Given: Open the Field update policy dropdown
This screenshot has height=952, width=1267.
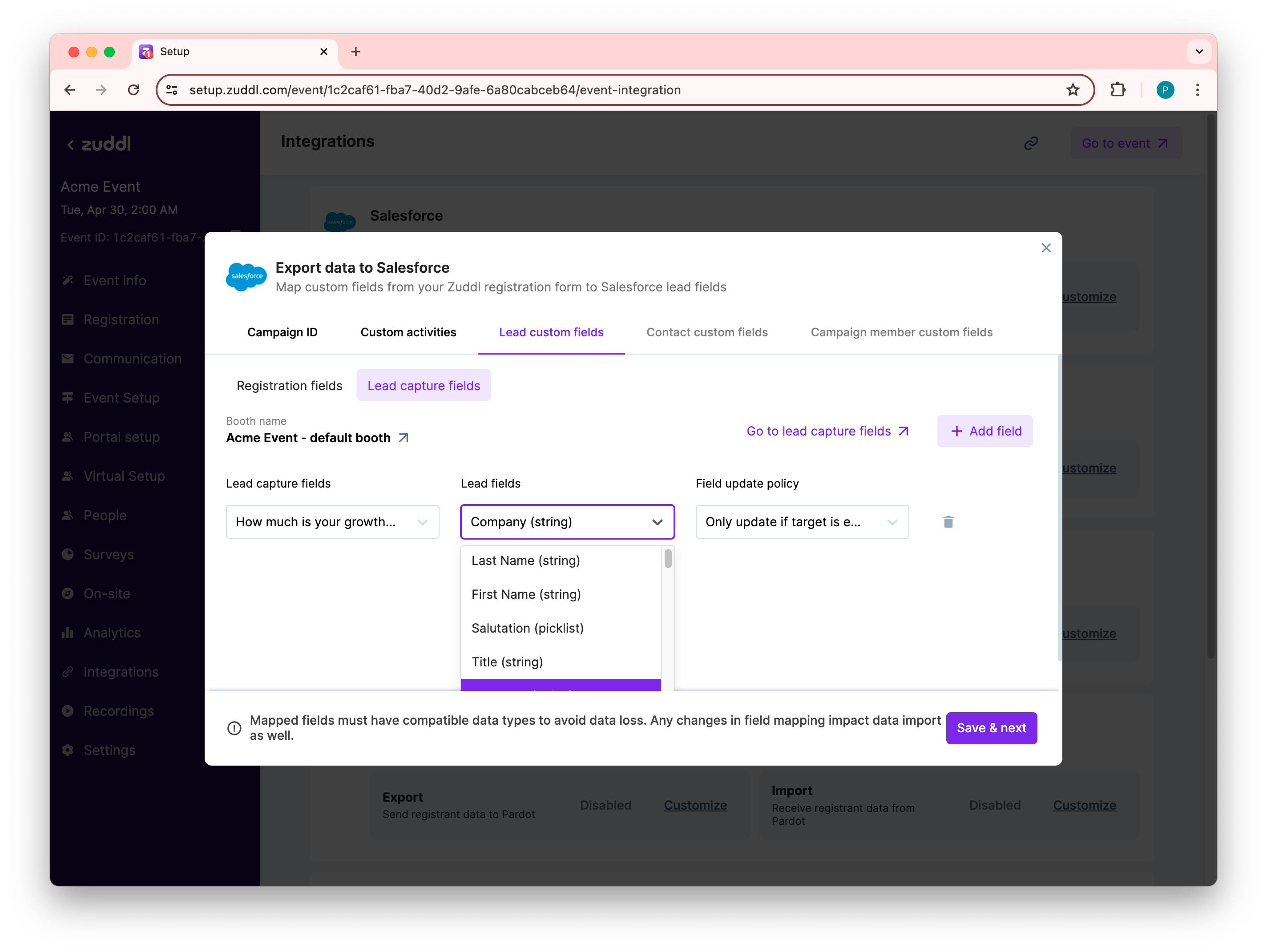Looking at the screenshot, I should pyautogui.click(x=801, y=522).
